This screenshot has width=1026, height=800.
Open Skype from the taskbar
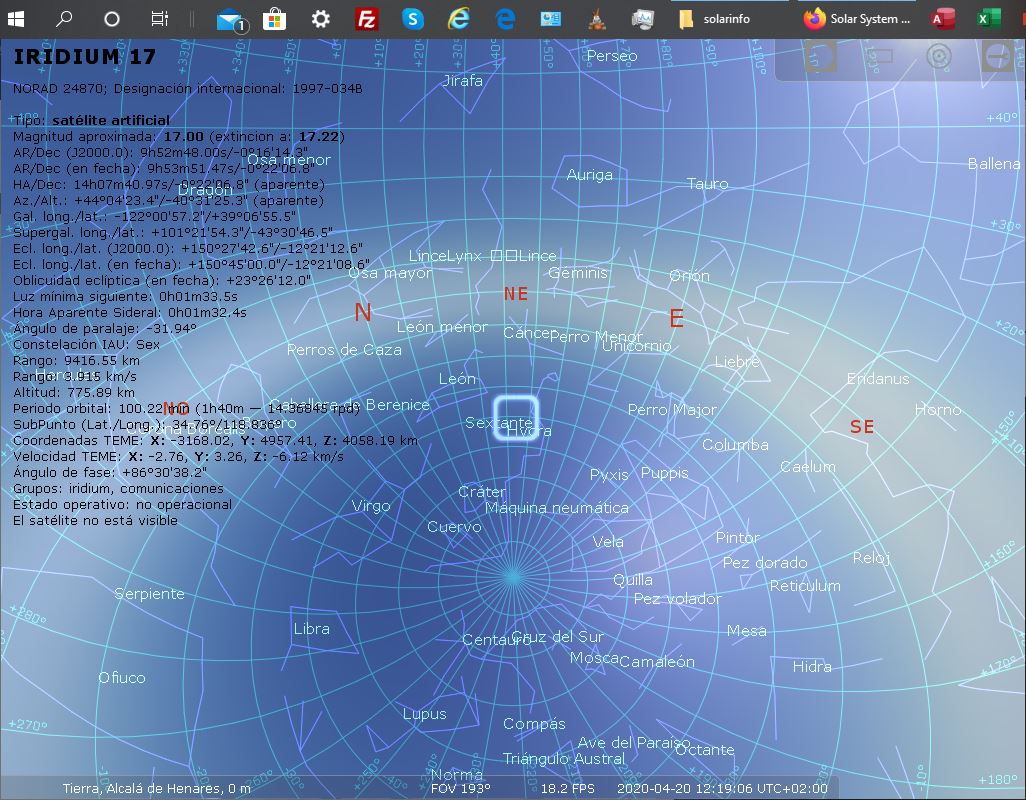point(413,19)
